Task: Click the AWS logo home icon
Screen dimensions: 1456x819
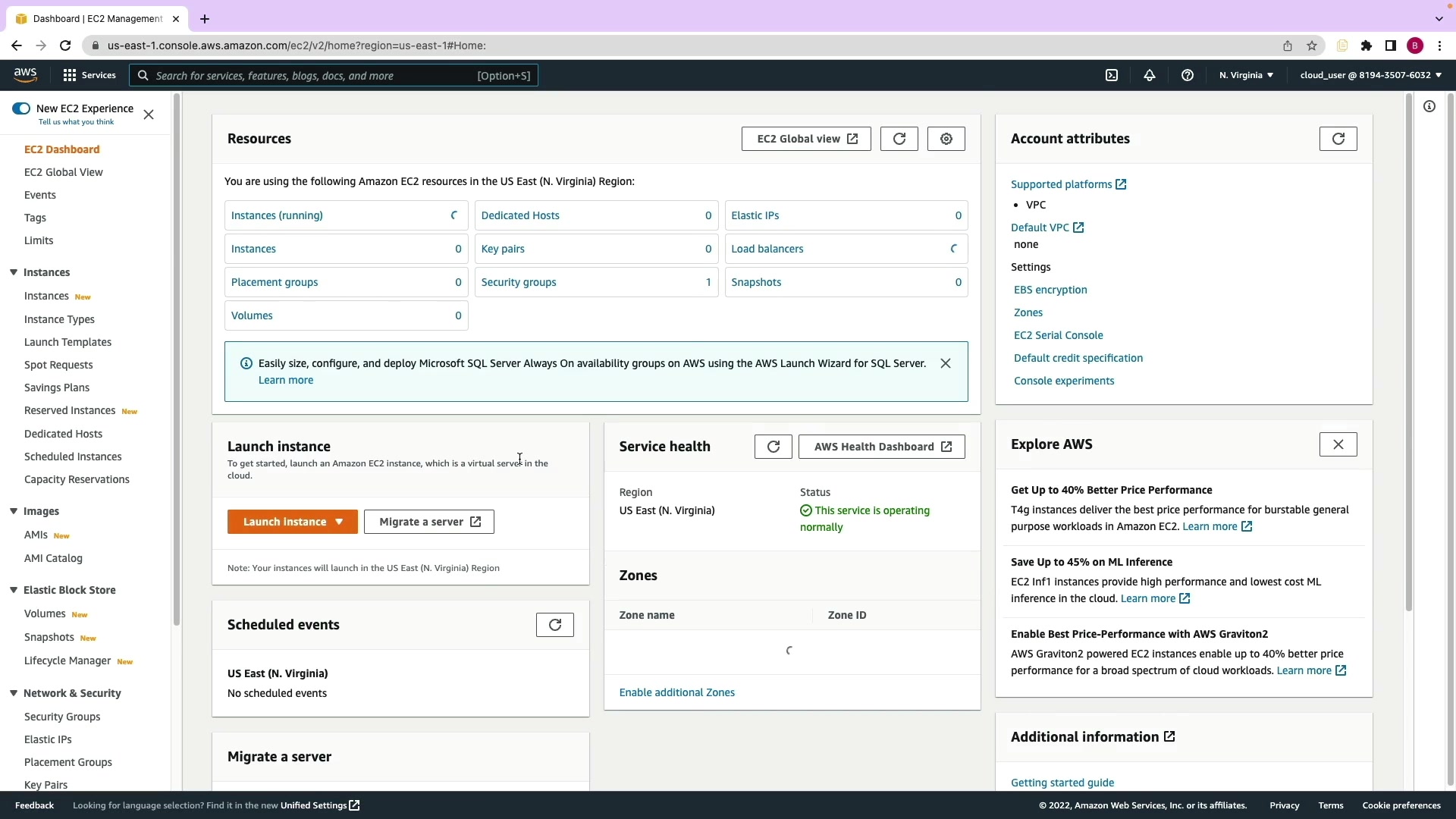Action: click(x=25, y=74)
